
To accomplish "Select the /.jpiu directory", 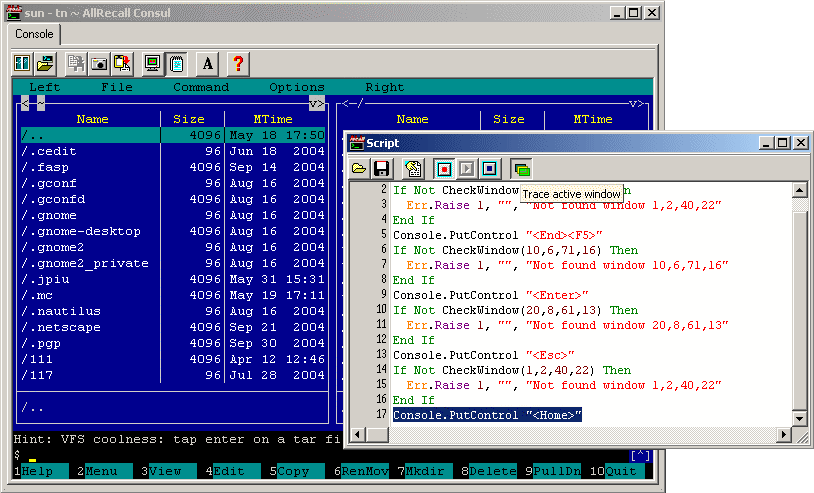I will coord(173,279).
